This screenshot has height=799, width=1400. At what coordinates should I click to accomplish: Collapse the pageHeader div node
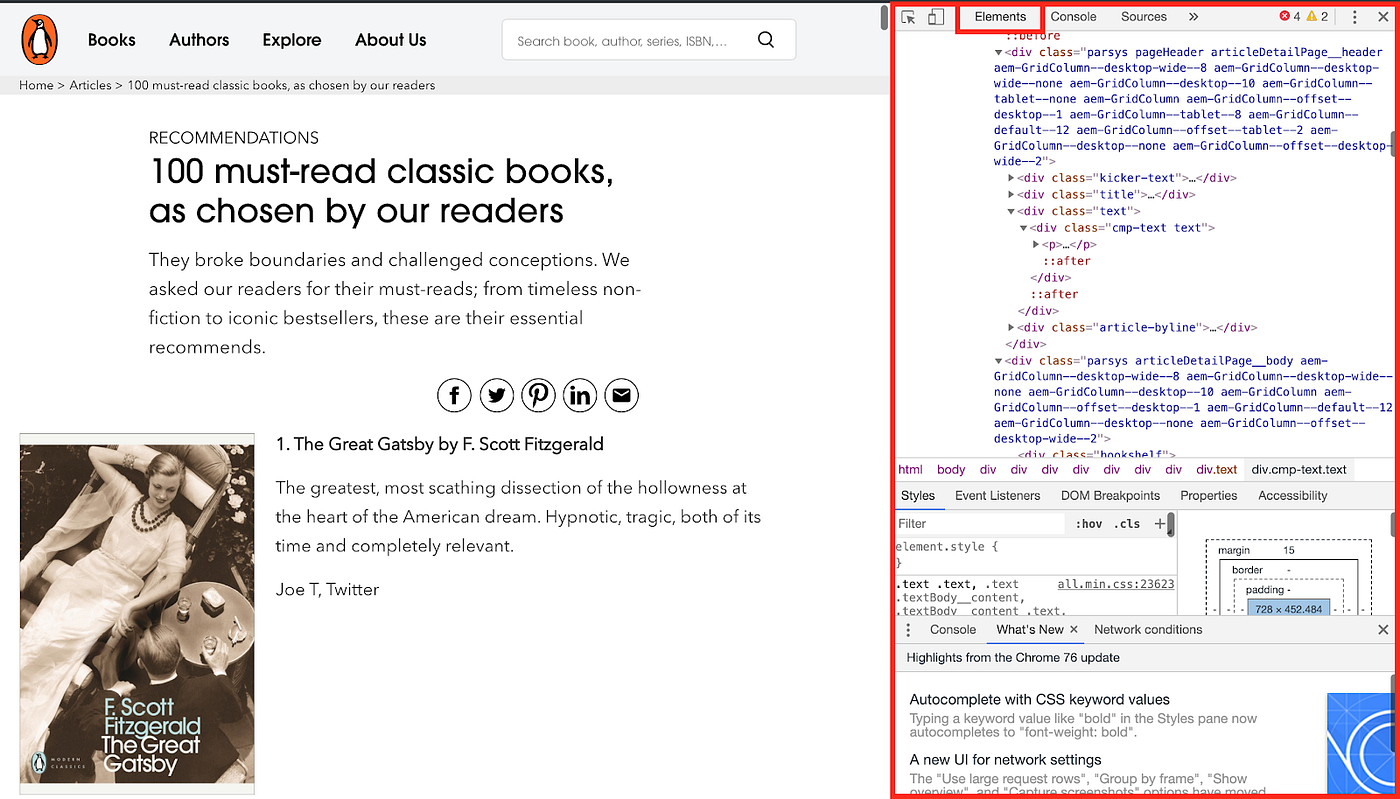(999, 52)
